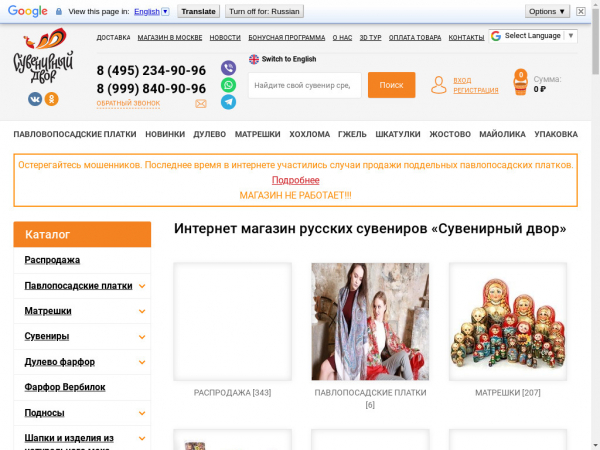This screenshot has width=600, height=450.
Task: Click the souvenir search input field
Action: 305,85
